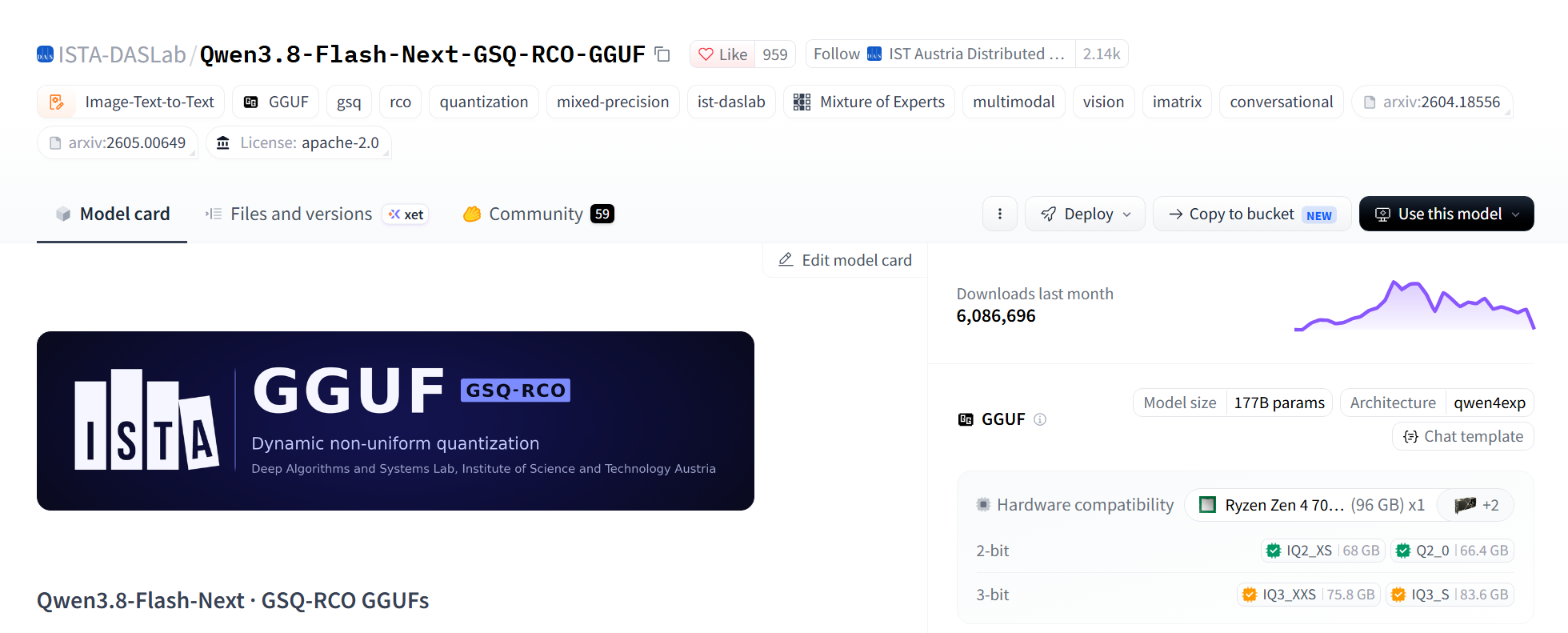Image resolution: width=1568 pixels, height=633 pixels.
Task: Click the Edit model card pencil icon
Action: (786, 260)
